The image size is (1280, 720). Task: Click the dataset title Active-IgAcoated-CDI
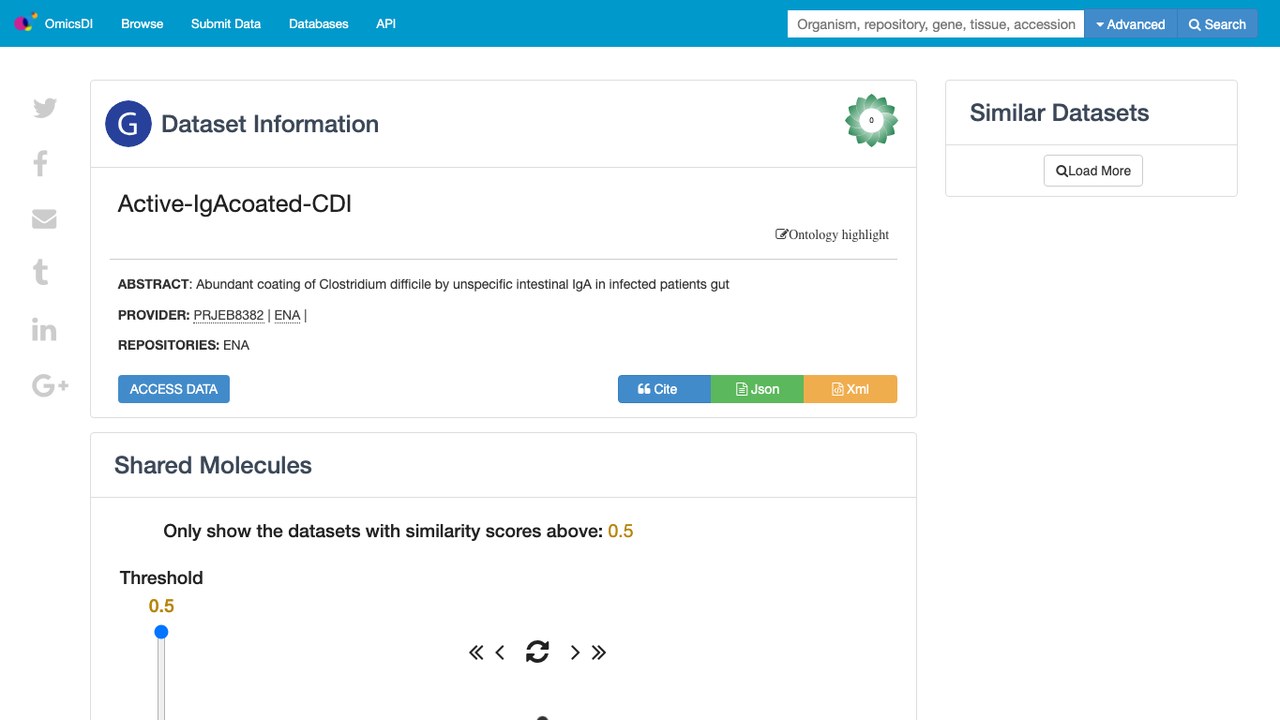[x=235, y=204]
